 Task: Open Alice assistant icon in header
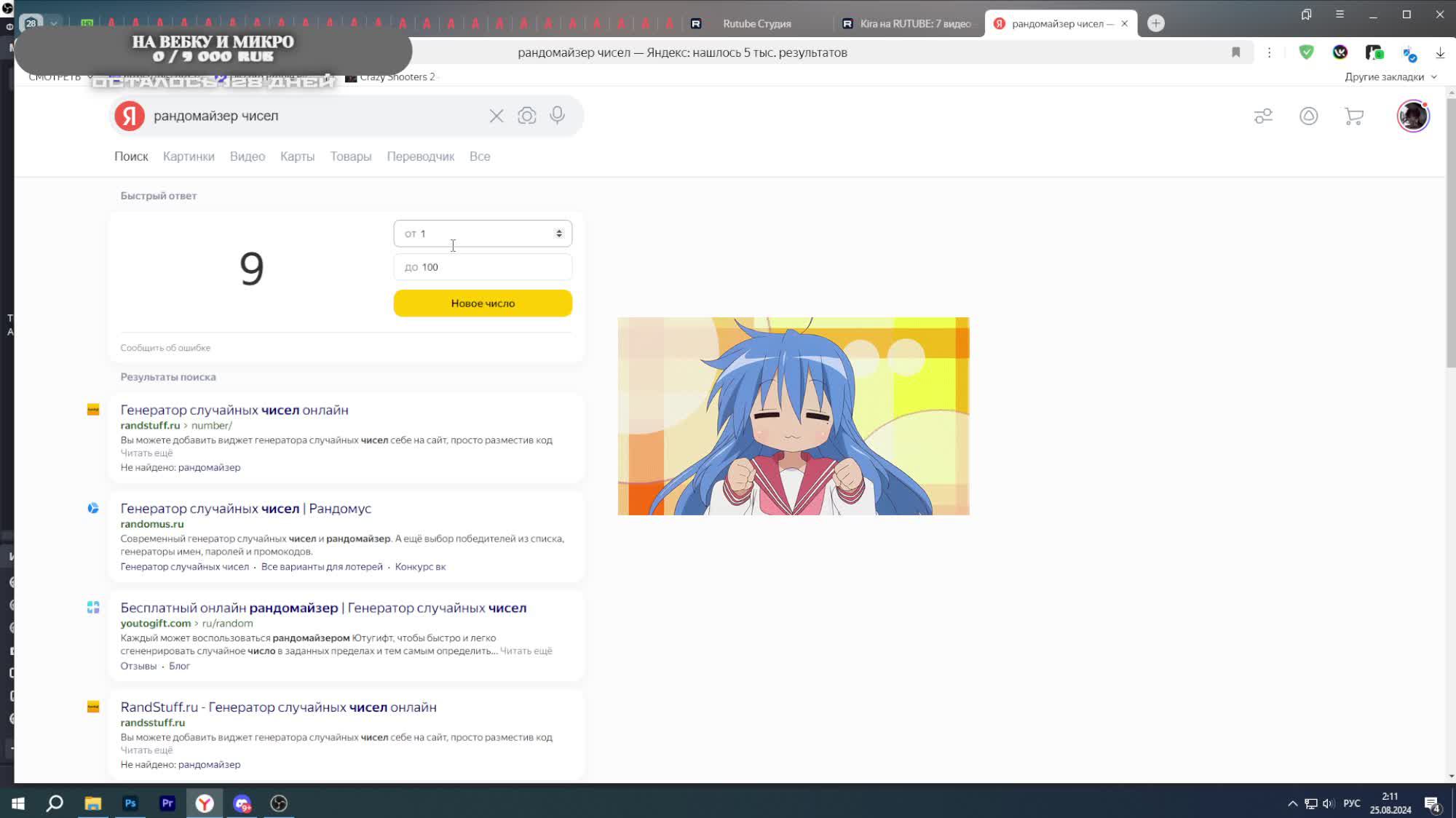1308,116
